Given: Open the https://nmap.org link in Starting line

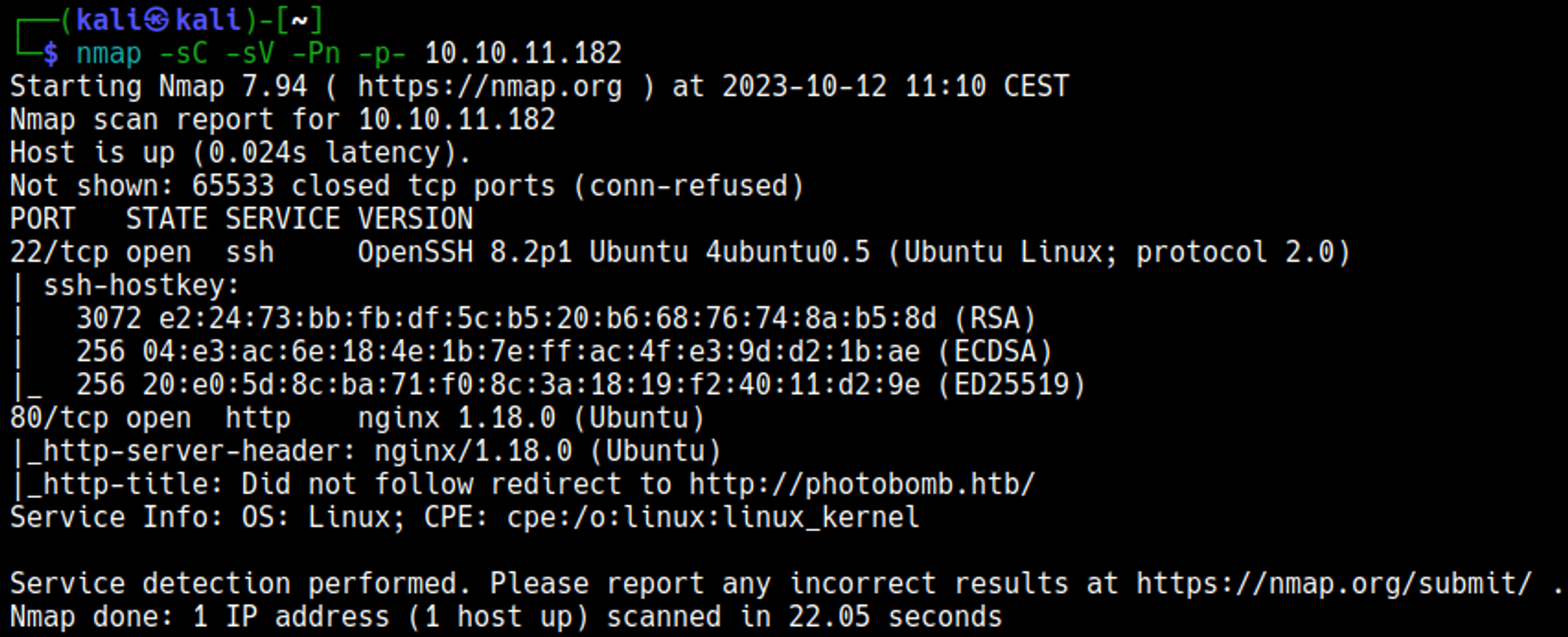Looking at the screenshot, I should coord(490,86).
